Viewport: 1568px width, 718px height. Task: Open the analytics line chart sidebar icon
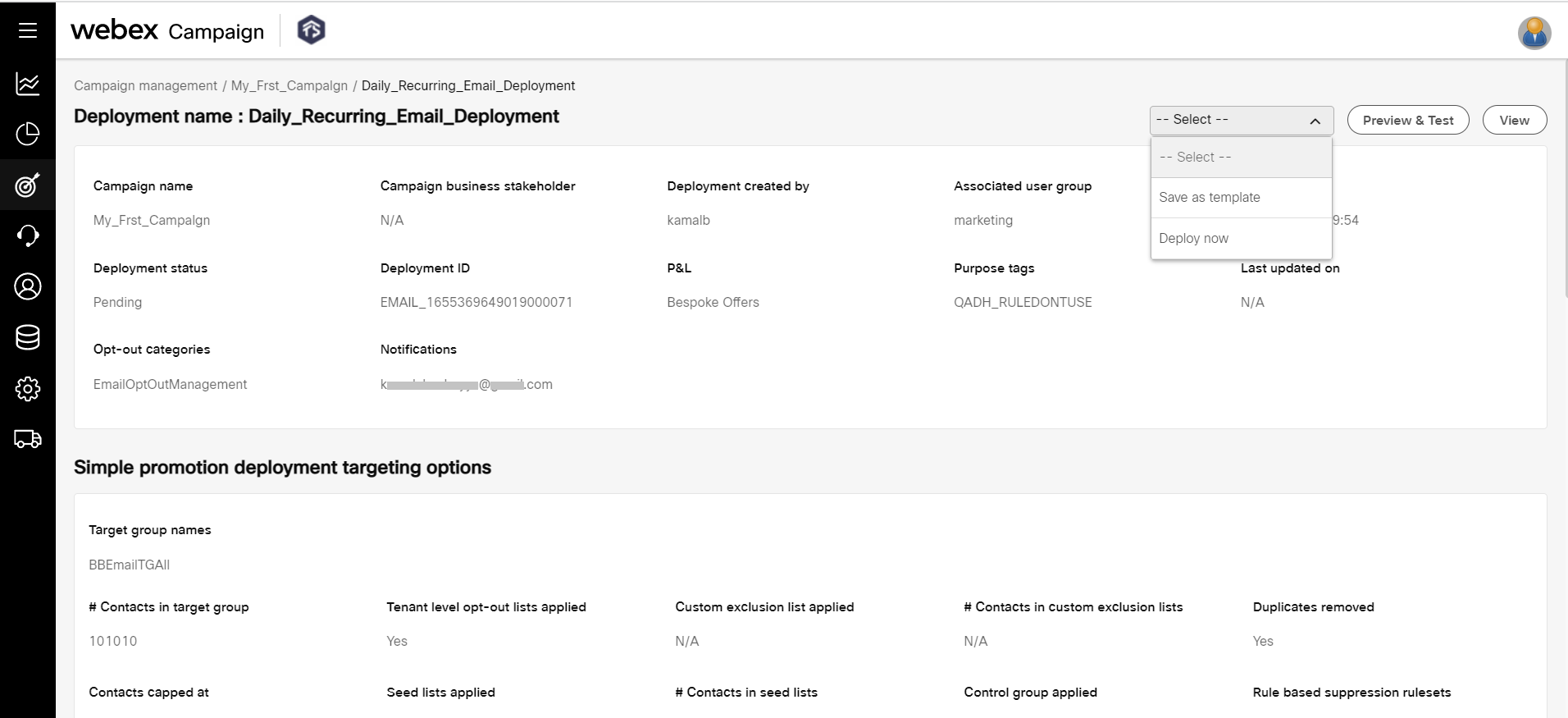tap(28, 84)
